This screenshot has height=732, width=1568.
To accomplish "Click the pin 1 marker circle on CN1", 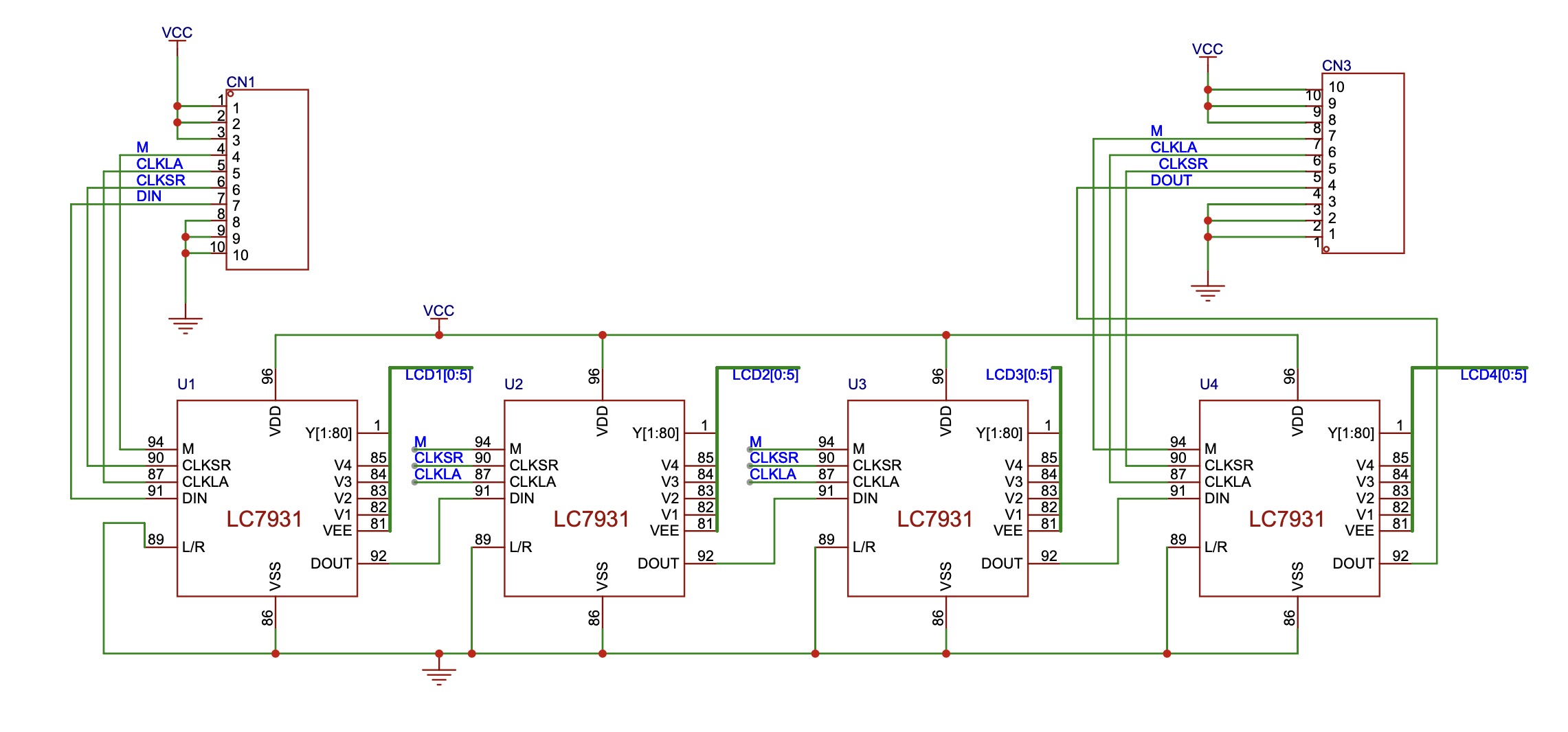I will pos(231,94).
